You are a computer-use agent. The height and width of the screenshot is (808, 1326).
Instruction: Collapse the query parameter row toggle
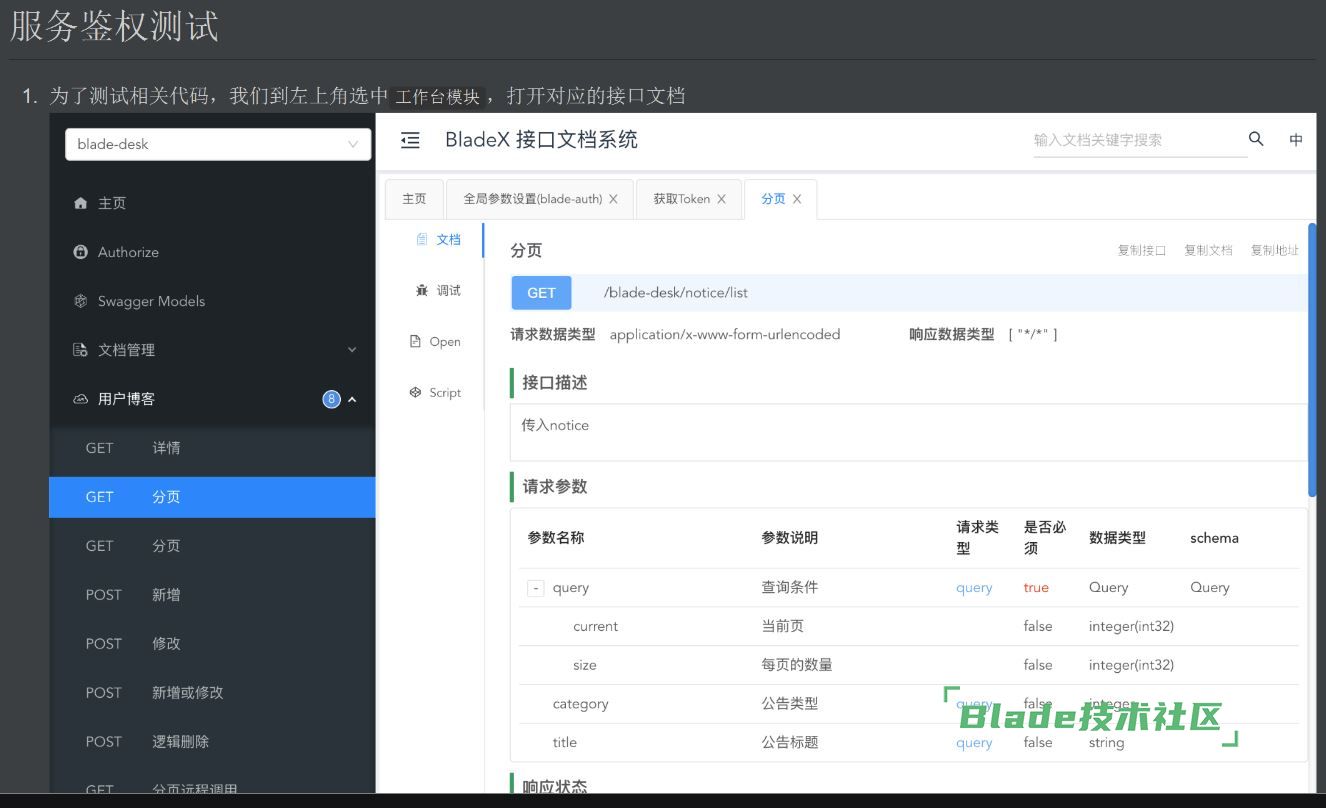(x=535, y=588)
